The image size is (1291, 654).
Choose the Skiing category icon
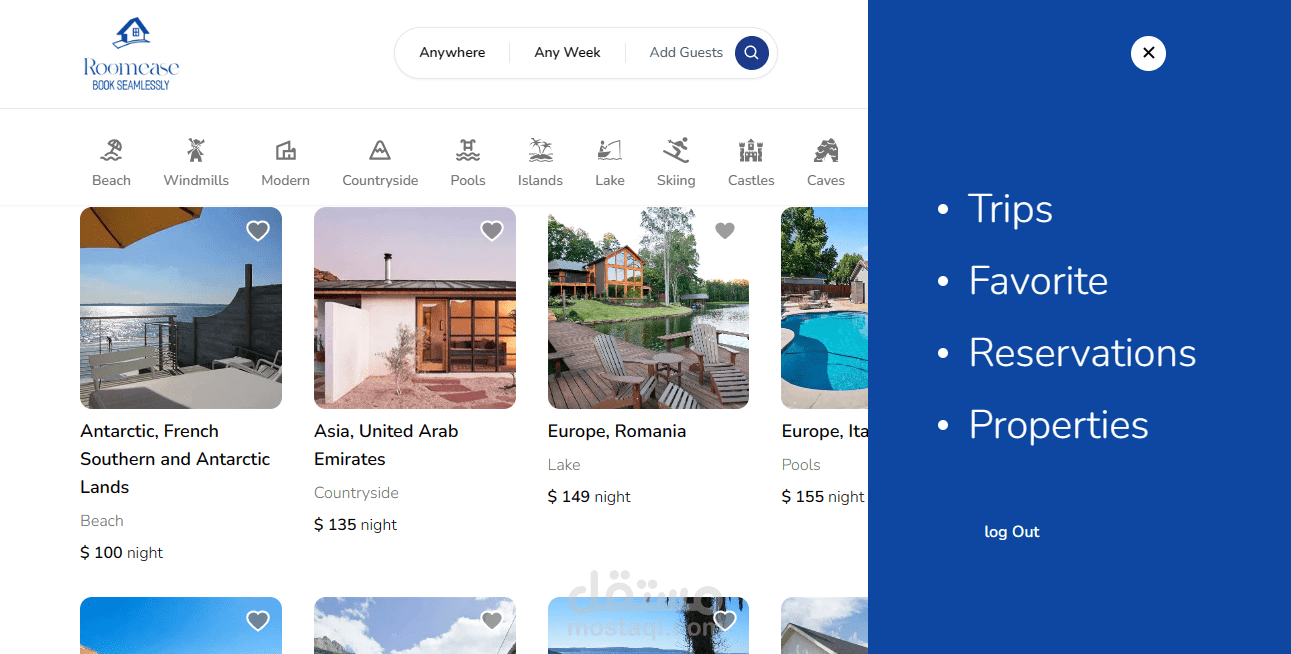coord(676,150)
